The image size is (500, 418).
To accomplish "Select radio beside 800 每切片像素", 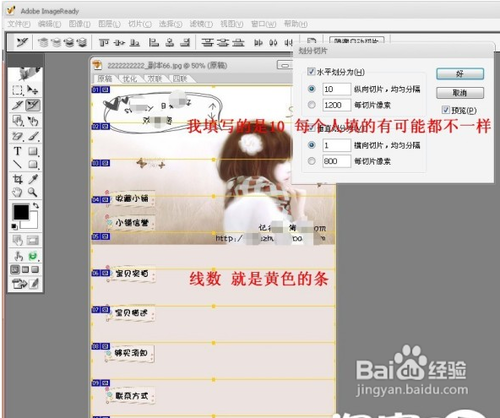I will (x=312, y=161).
